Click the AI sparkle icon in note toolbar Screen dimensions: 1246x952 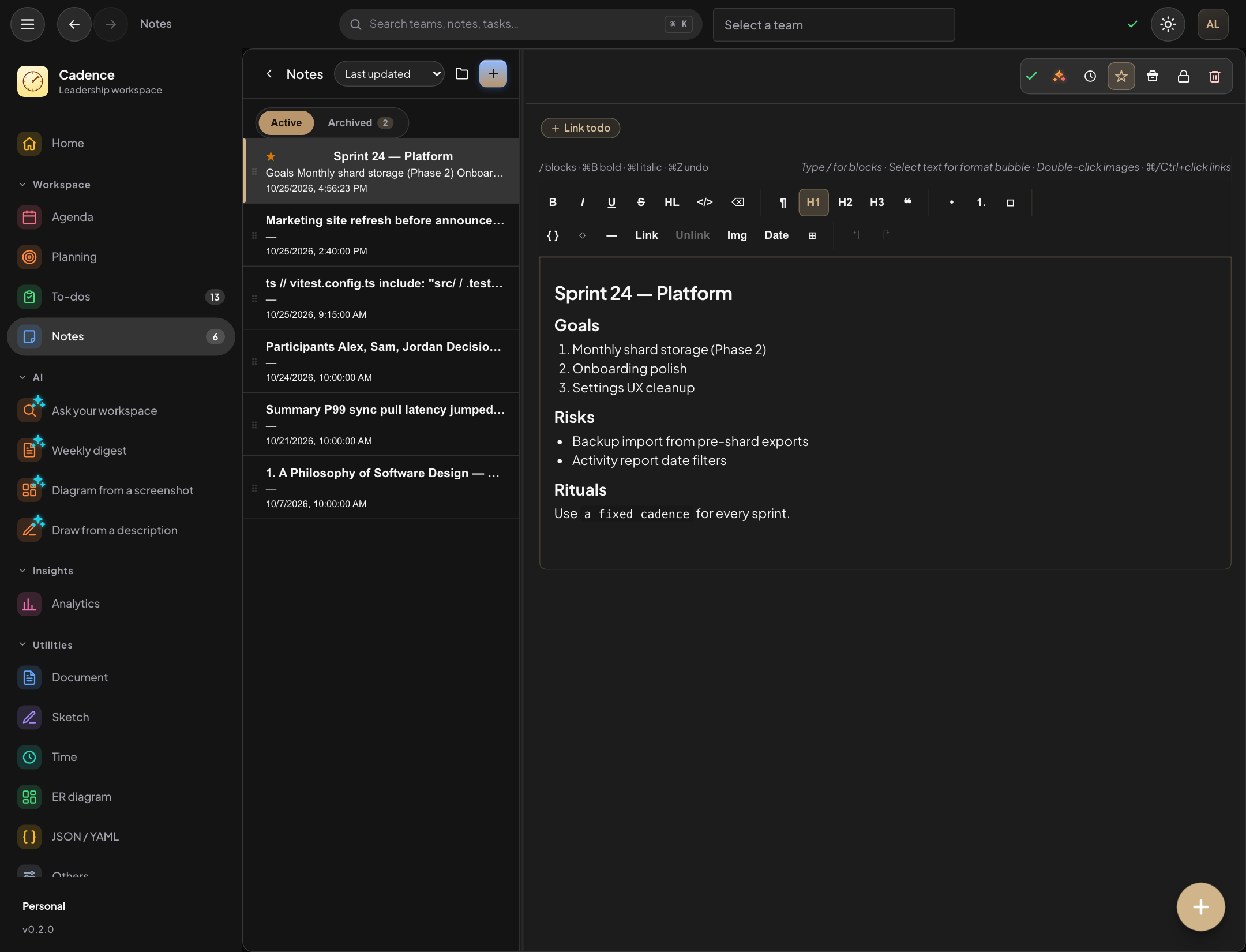point(1059,76)
